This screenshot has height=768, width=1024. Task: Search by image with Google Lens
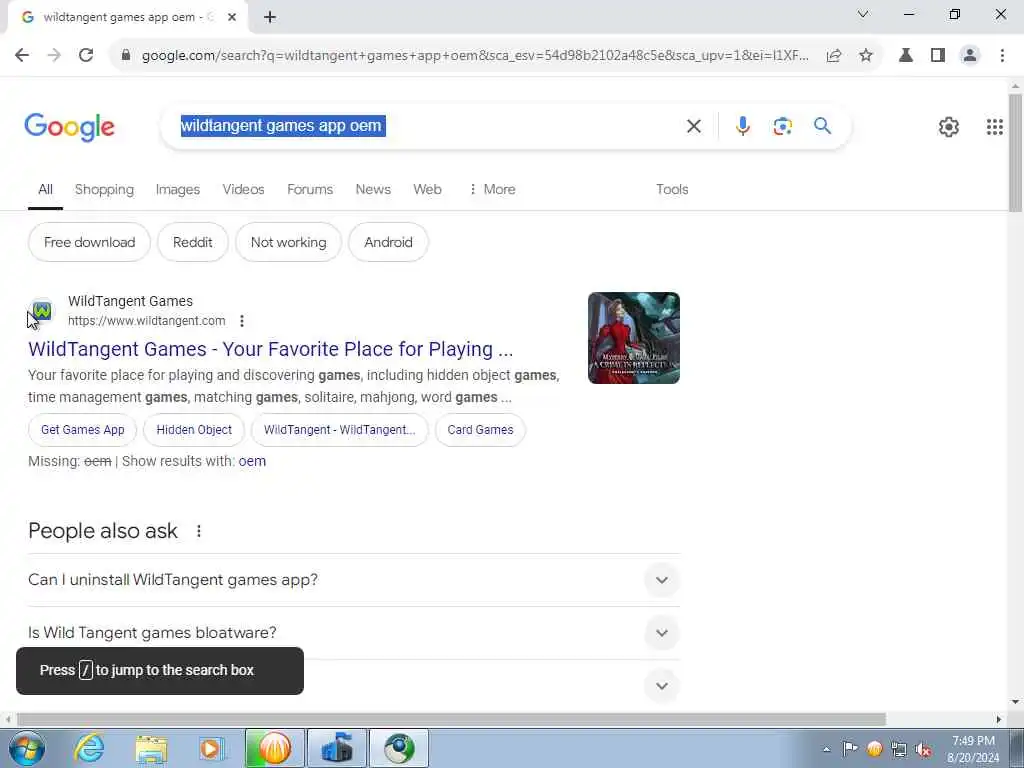[x=782, y=126]
